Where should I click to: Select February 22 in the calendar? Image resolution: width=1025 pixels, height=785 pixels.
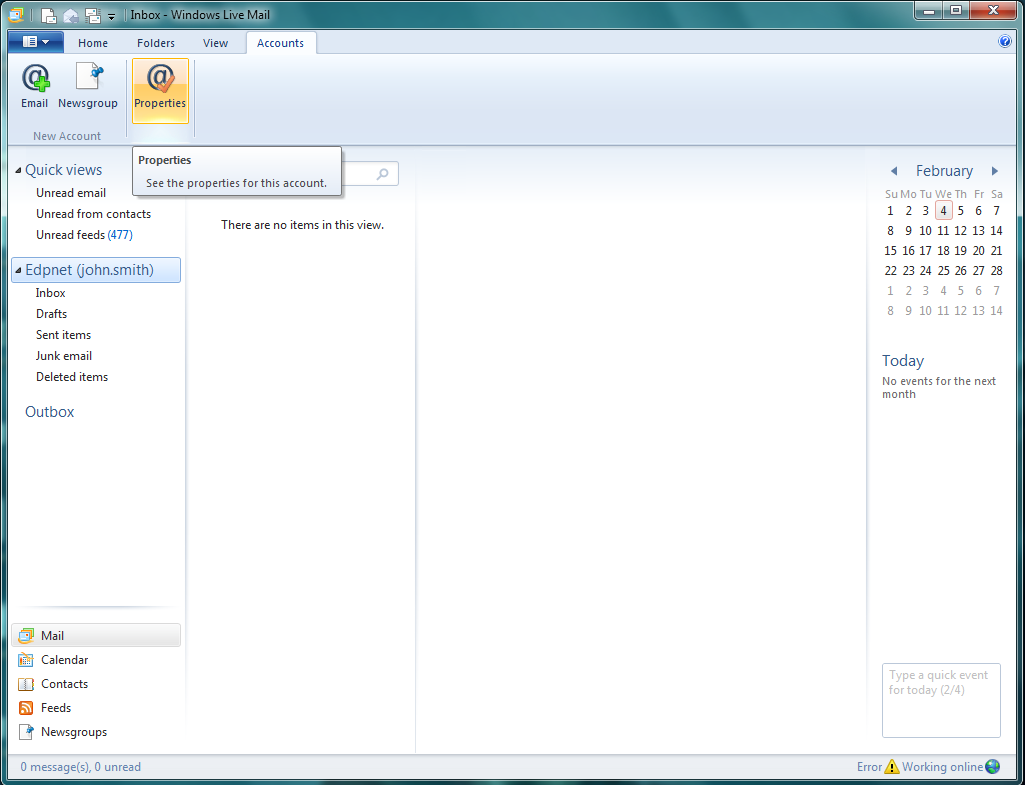[890, 271]
